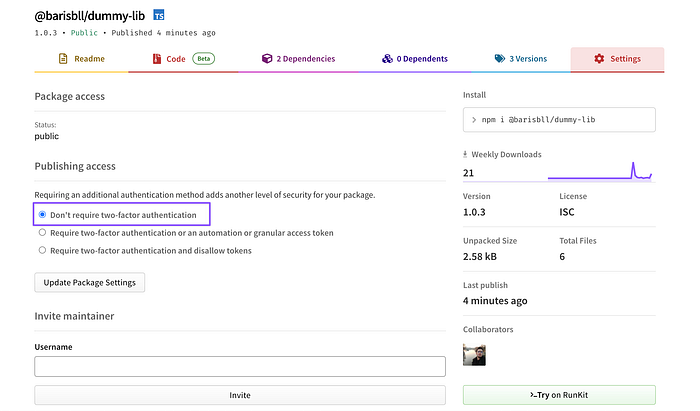Click the TypeScript TS badge icon
Screen dimensions: 700x411
click(159, 15)
